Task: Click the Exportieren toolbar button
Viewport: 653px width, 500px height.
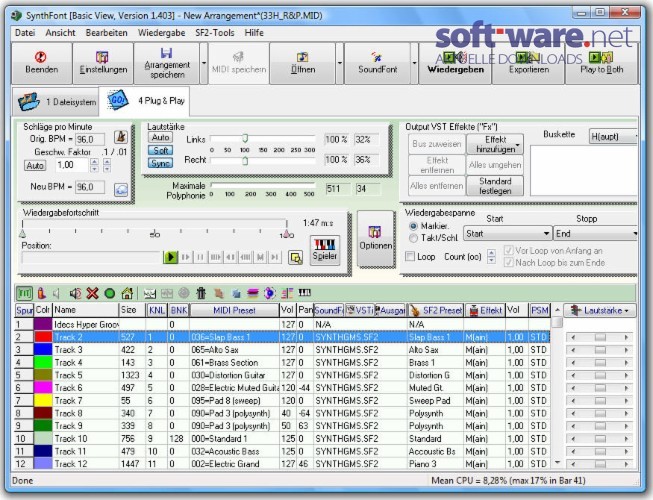Action: coord(528,63)
